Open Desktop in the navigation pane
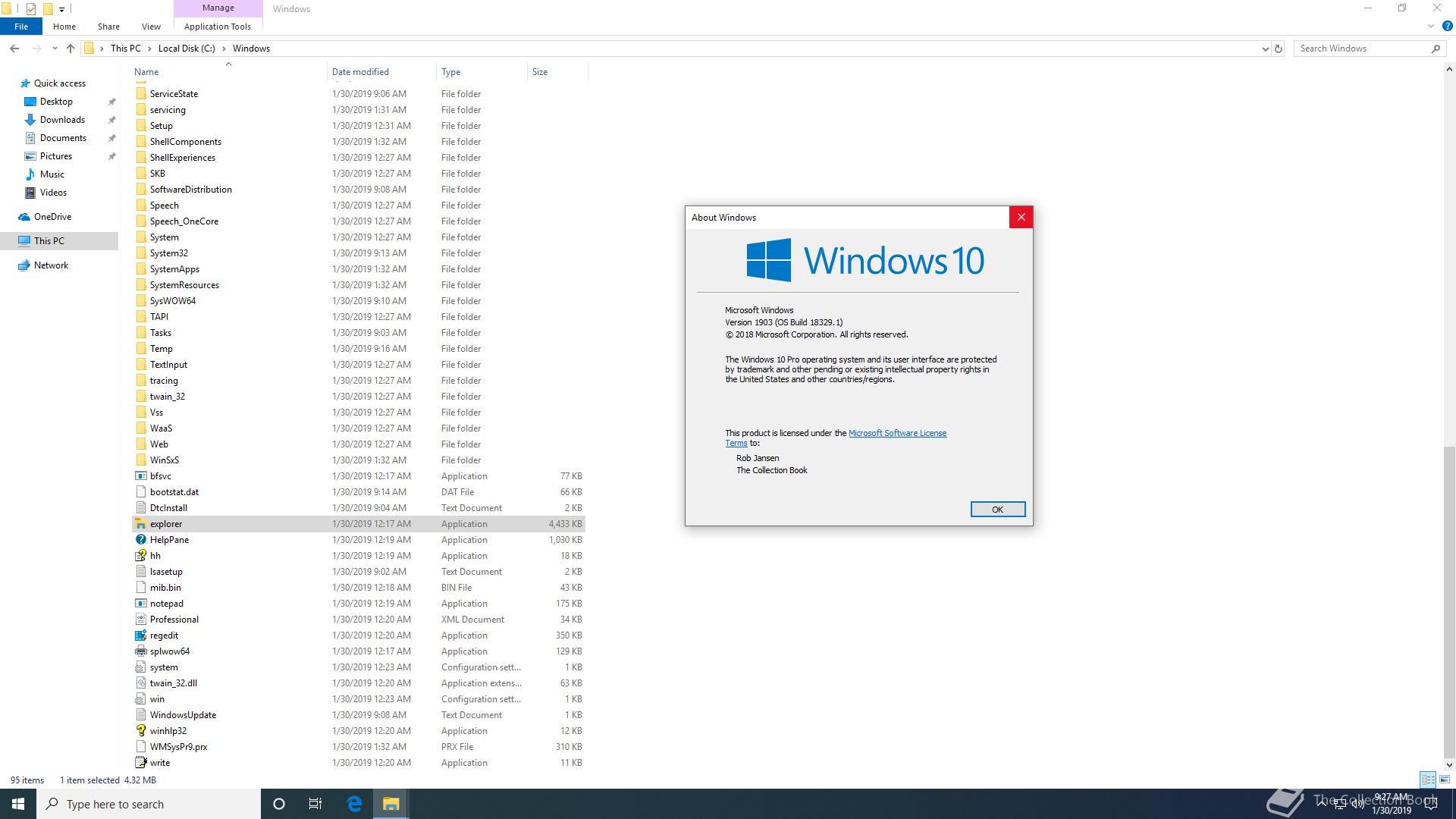 click(x=57, y=102)
